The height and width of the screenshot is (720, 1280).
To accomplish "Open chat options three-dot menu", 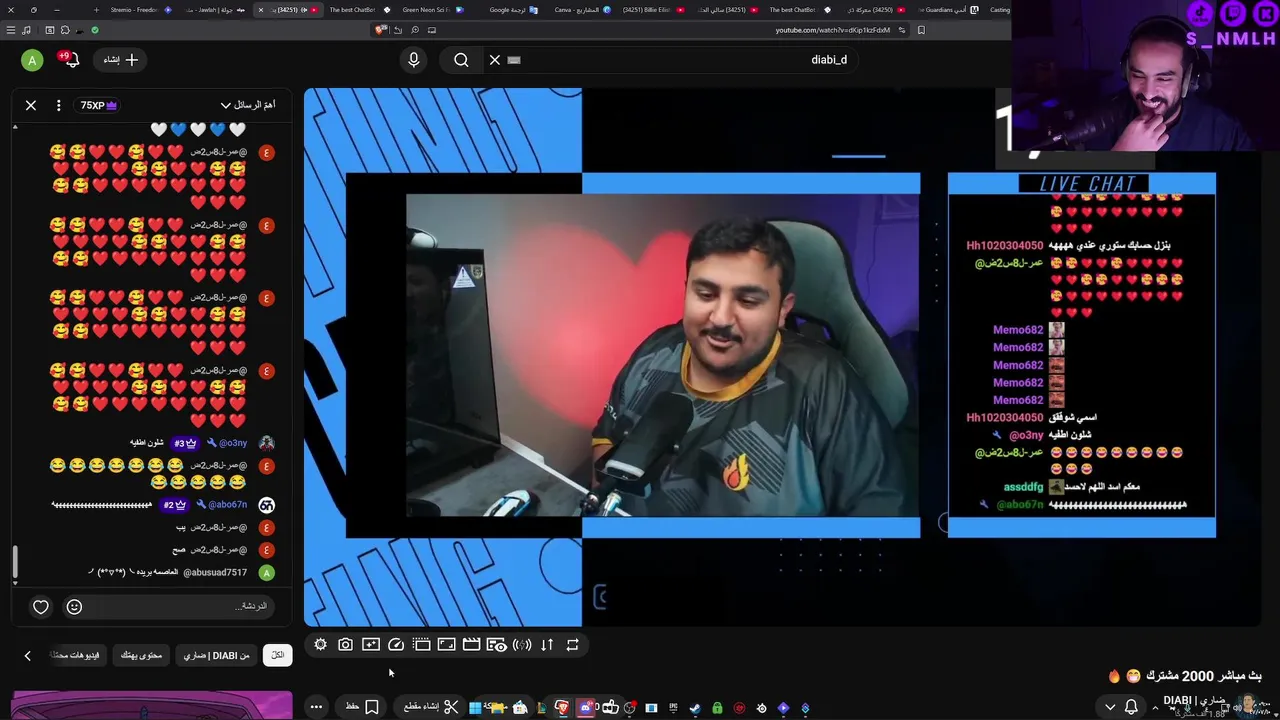I will coord(59,105).
